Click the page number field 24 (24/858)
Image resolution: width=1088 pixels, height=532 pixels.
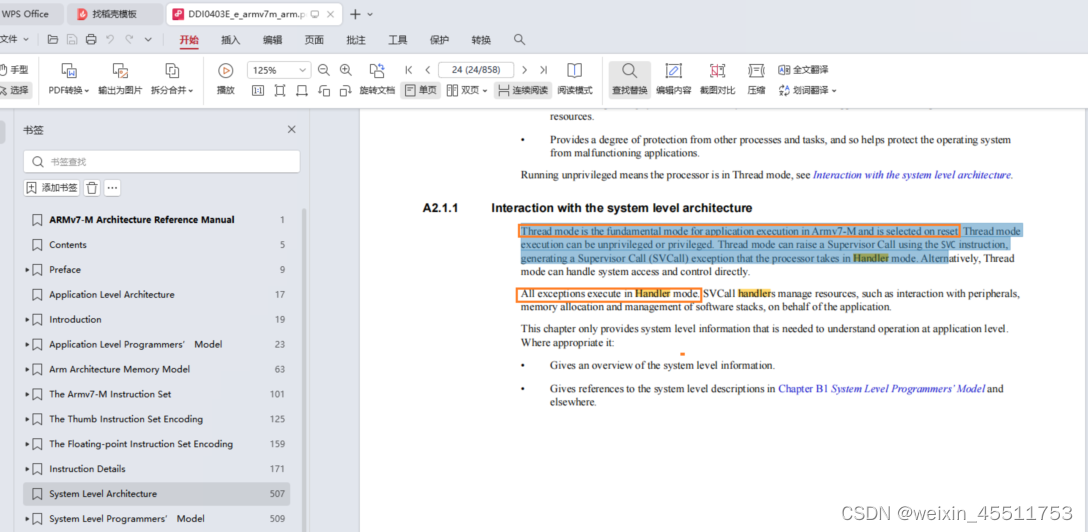pos(476,70)
